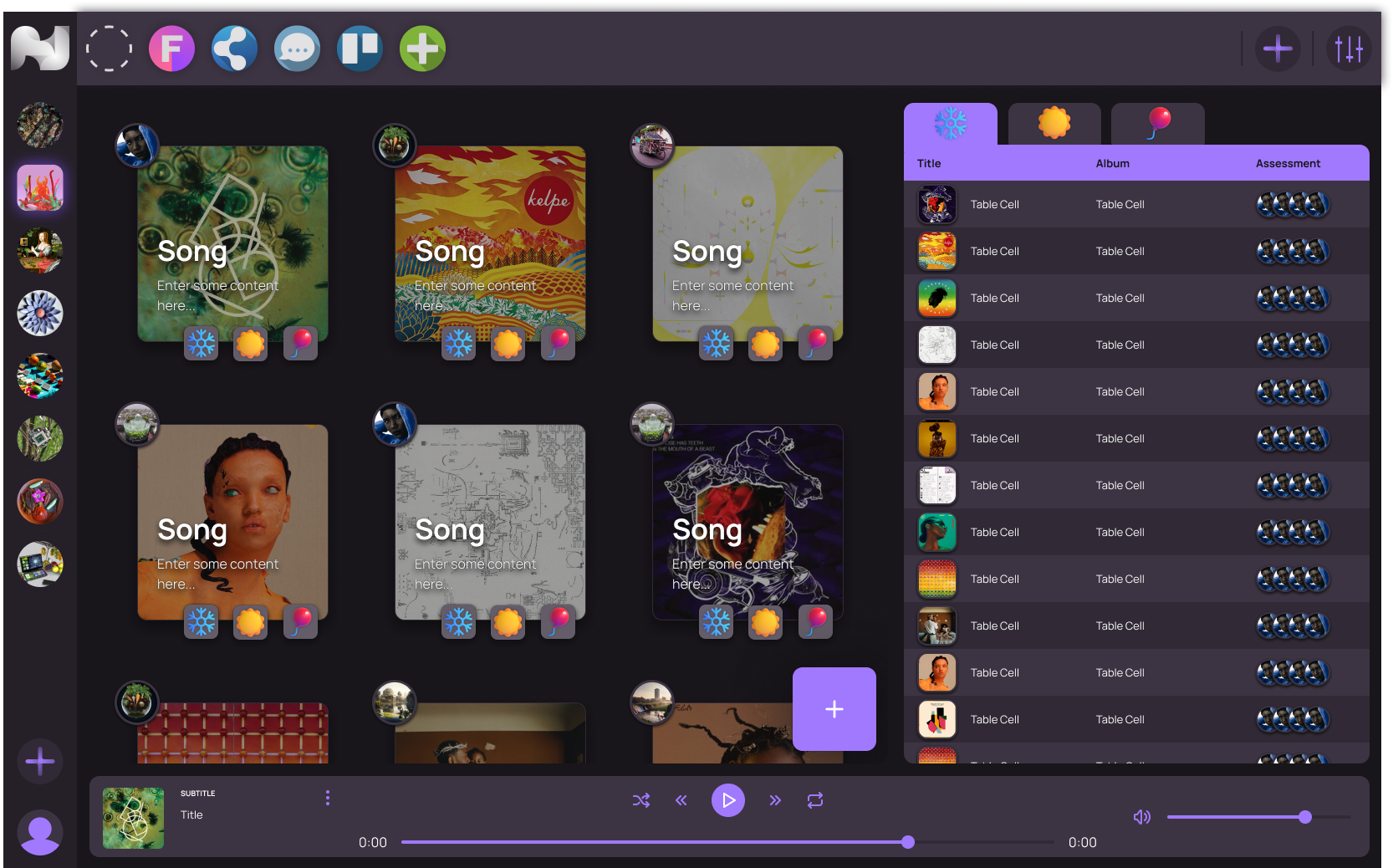Screen dimensions: 1393x868
Task: Switch to the snowflake tab
Action: coord(951,124)
